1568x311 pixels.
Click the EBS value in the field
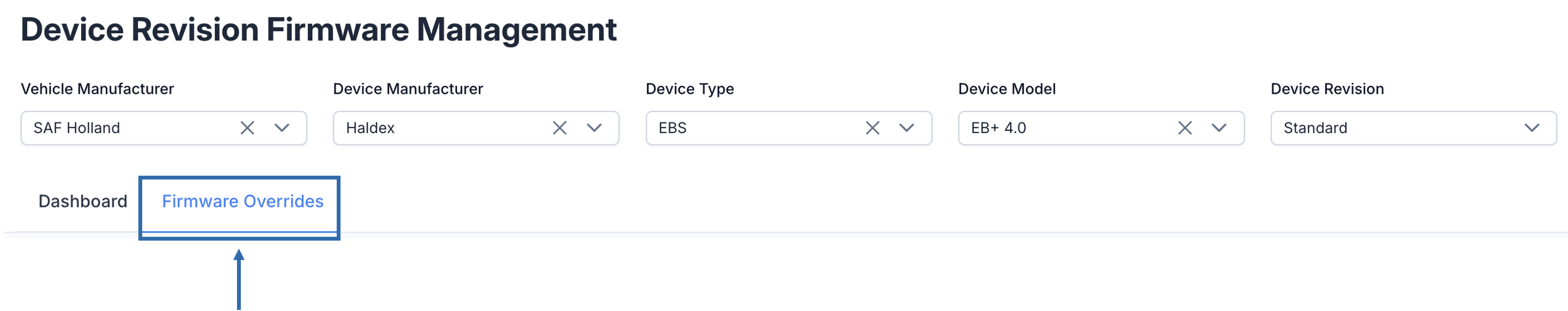672,128
